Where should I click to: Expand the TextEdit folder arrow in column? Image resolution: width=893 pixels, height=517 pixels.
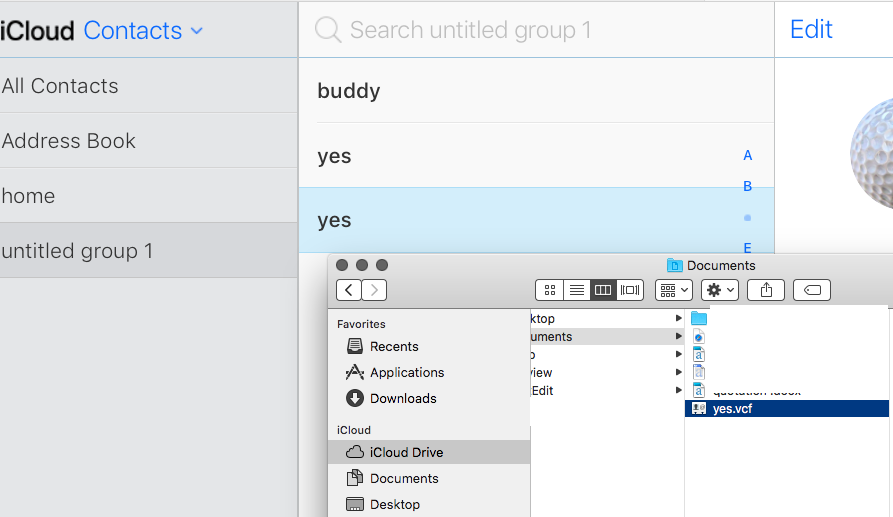coord(678,391)
